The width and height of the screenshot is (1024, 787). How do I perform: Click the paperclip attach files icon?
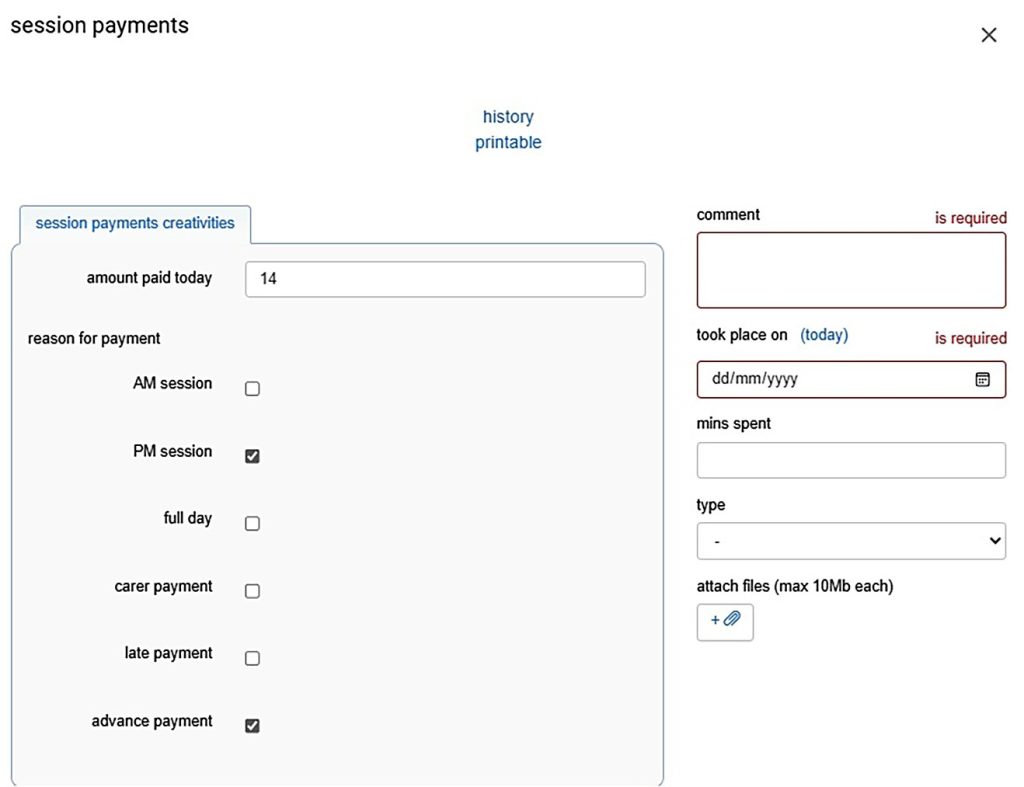pyautogui.click(x=725, y=621)
